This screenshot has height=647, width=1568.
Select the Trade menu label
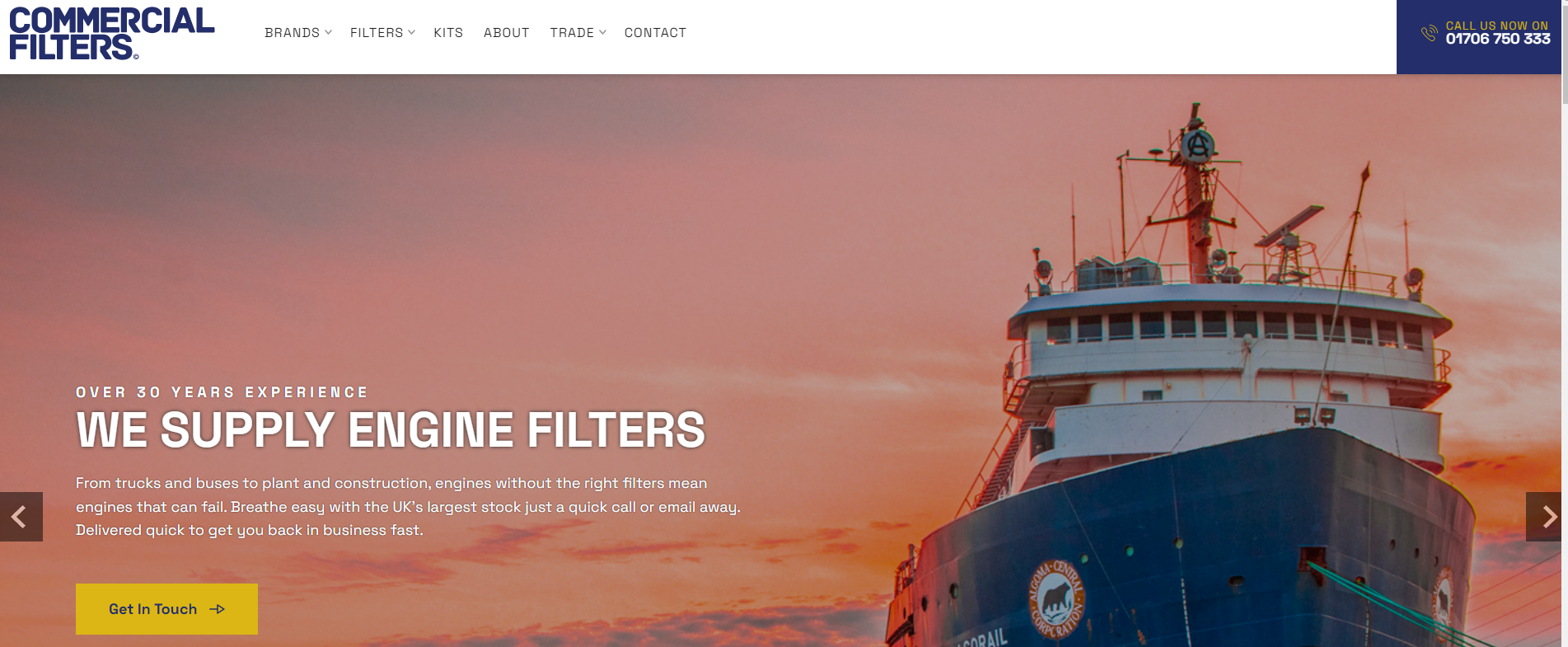[572, 33]
